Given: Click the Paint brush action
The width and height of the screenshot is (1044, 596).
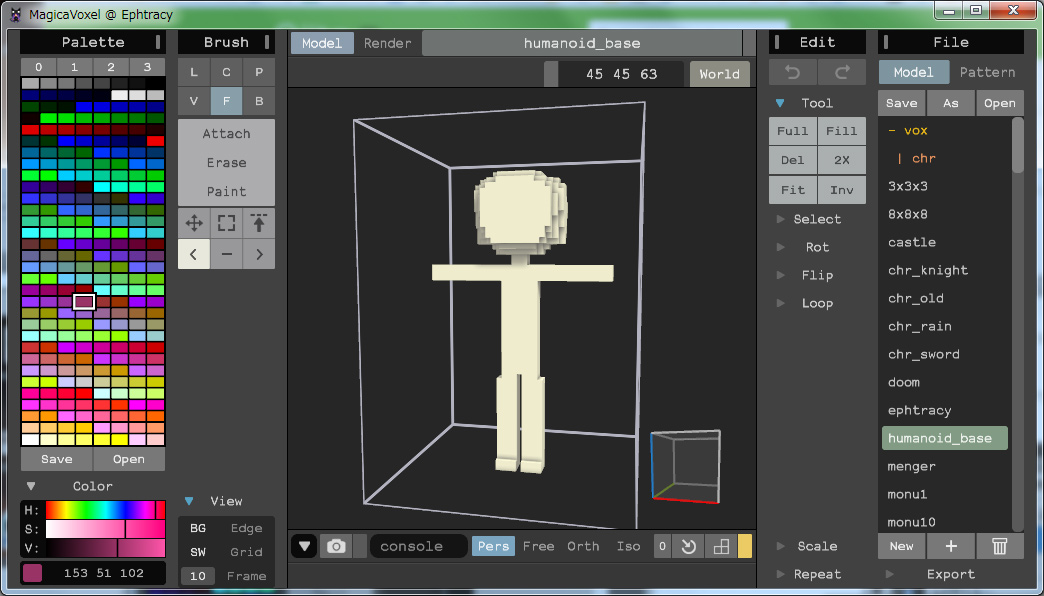Looking at the screenshot, I should click(x=226, y=192).
